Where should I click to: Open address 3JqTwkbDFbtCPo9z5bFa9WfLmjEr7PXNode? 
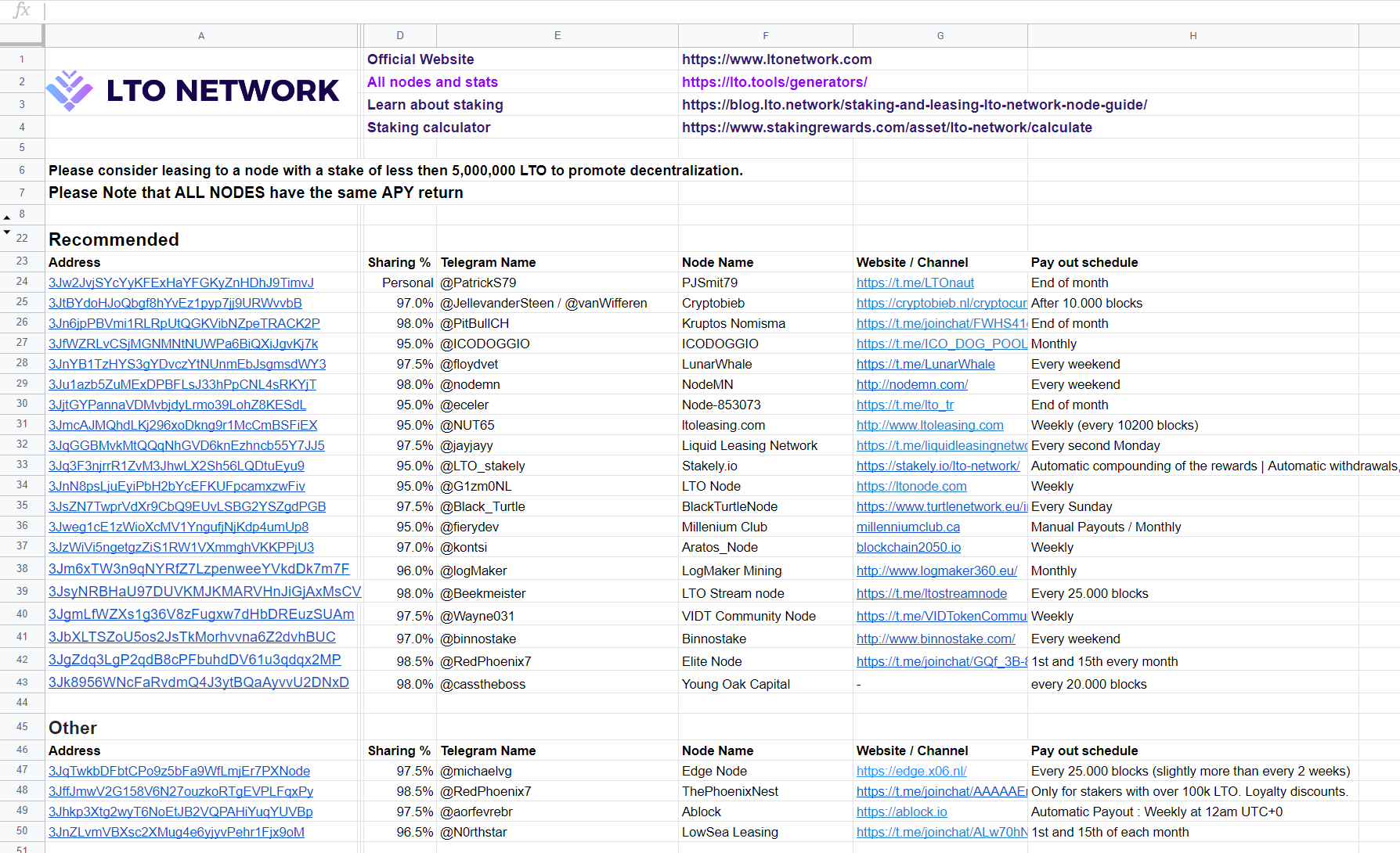[x=179, y=771]
